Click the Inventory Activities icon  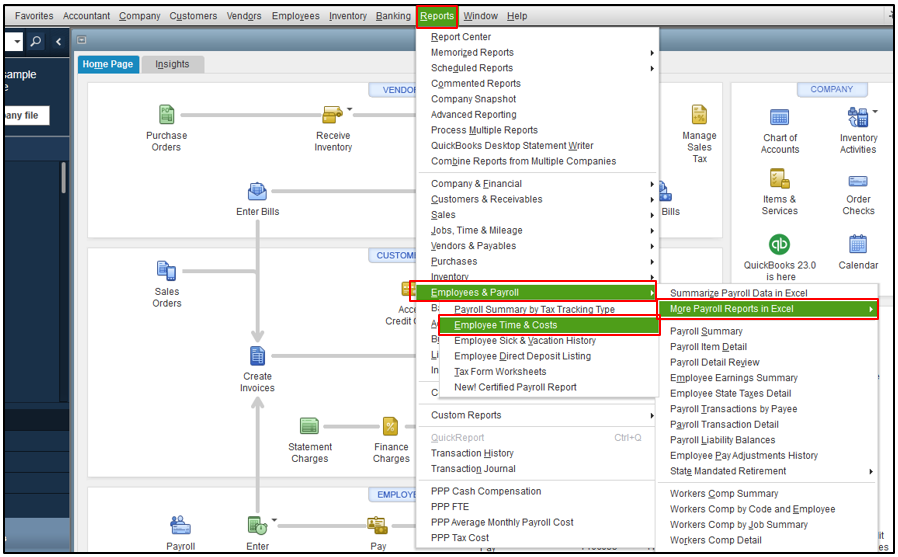click(857, 117)
